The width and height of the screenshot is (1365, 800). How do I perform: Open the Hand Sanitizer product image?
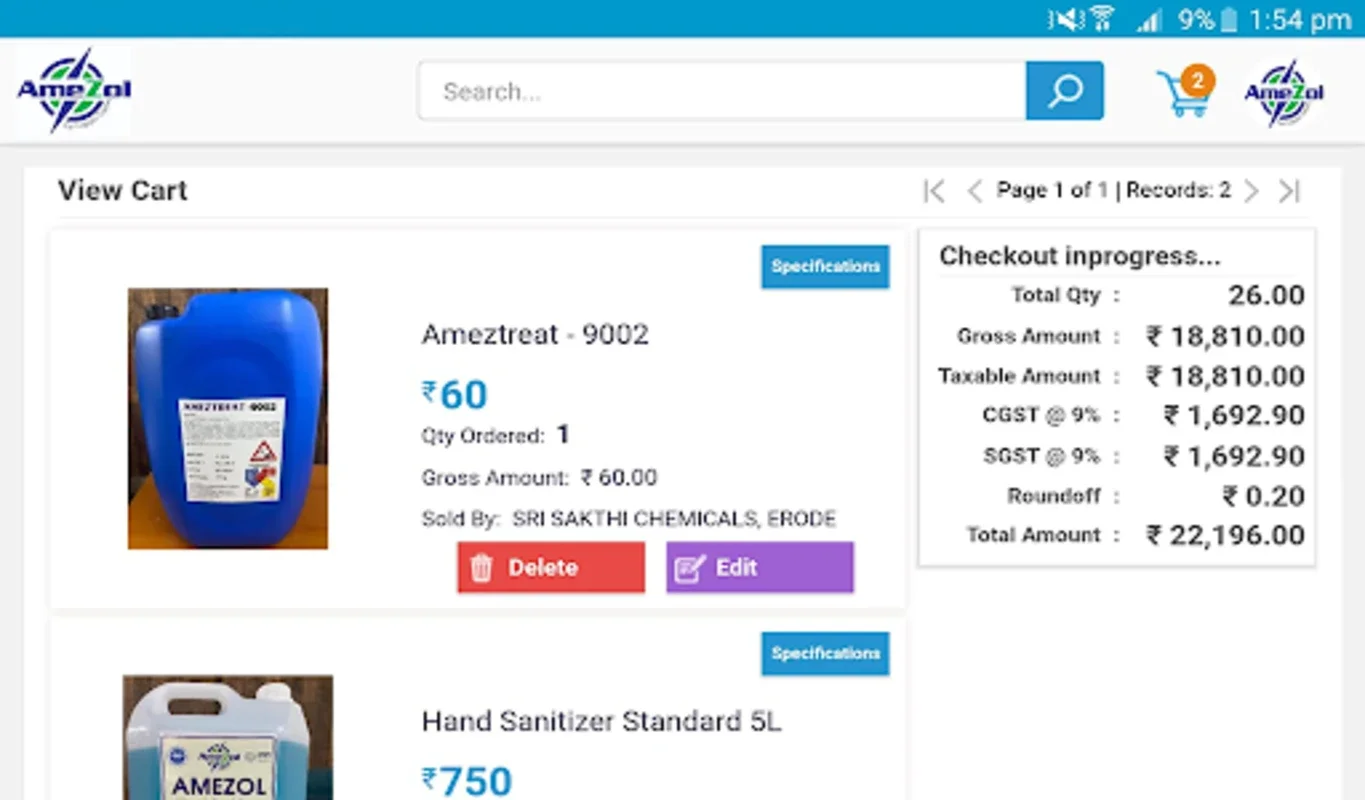pos(228,738)
